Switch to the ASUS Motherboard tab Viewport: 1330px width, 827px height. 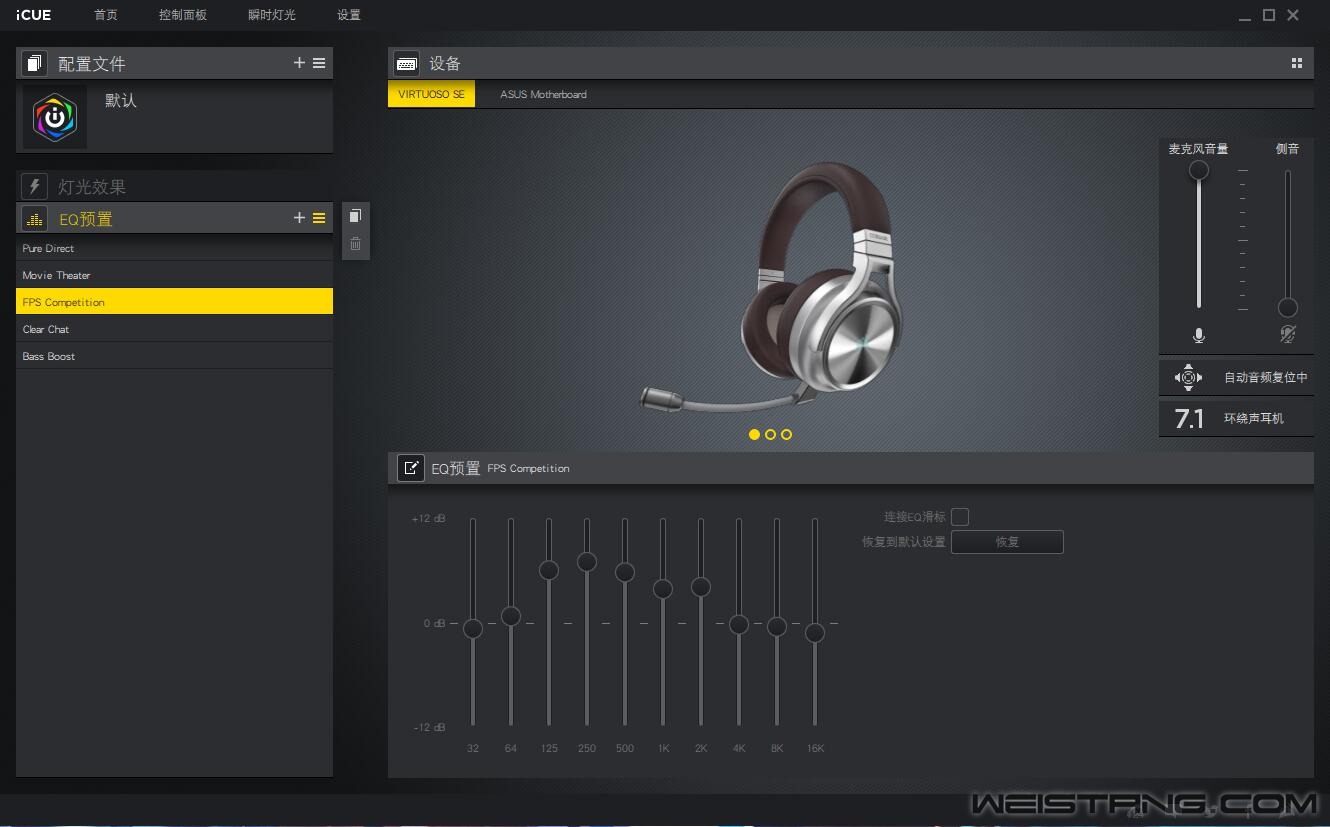543,94
